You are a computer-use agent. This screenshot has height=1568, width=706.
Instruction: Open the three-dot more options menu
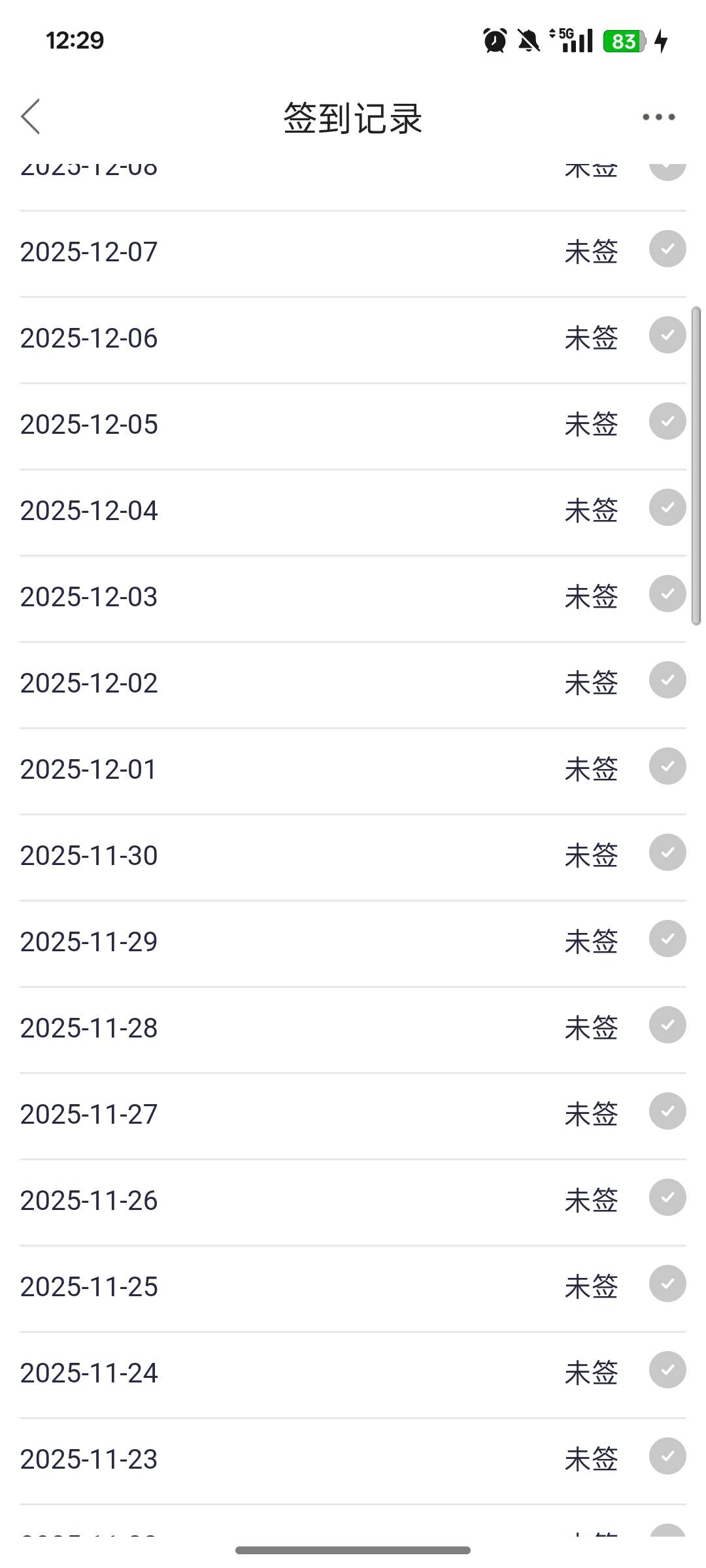pos(658,118)
